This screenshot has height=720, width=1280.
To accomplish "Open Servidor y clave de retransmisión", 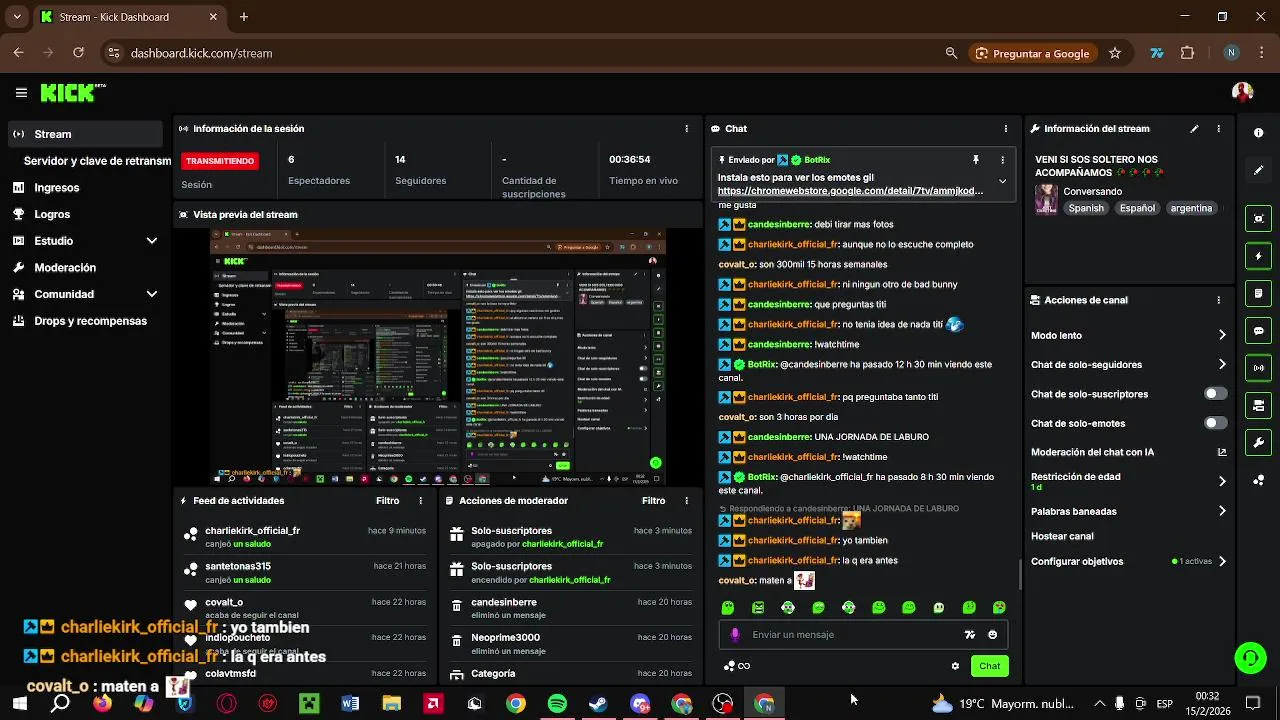I will [x=97, y=161].
